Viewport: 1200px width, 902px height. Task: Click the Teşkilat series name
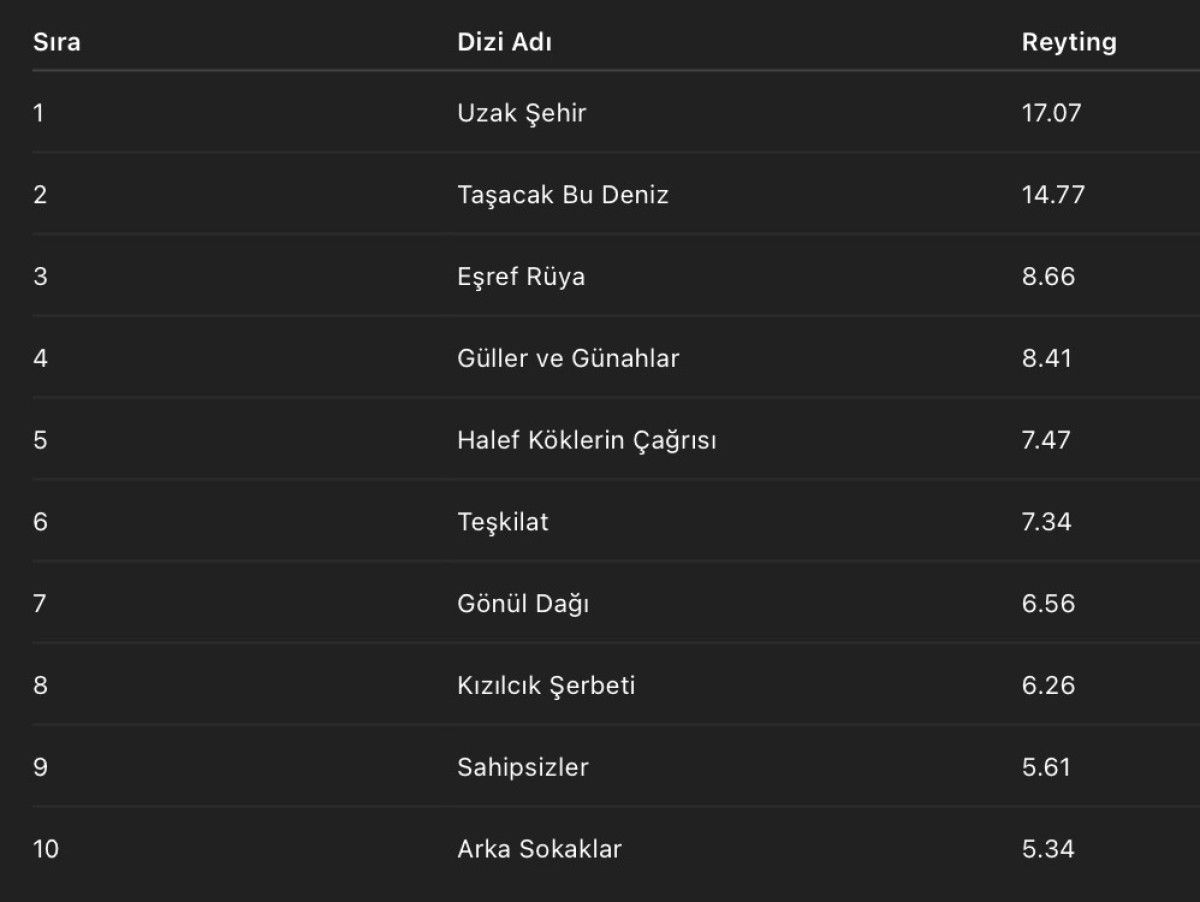point(502,522)
